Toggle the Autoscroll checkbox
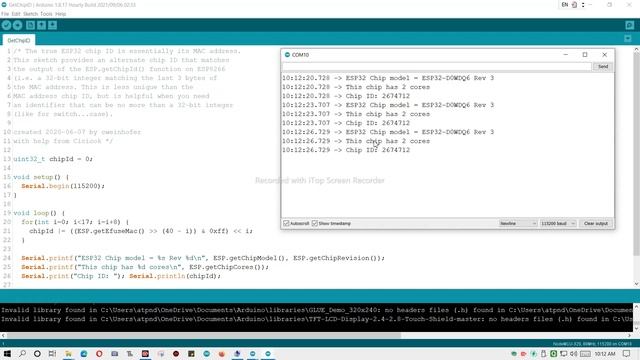The image size is (640, 360). 286,223
